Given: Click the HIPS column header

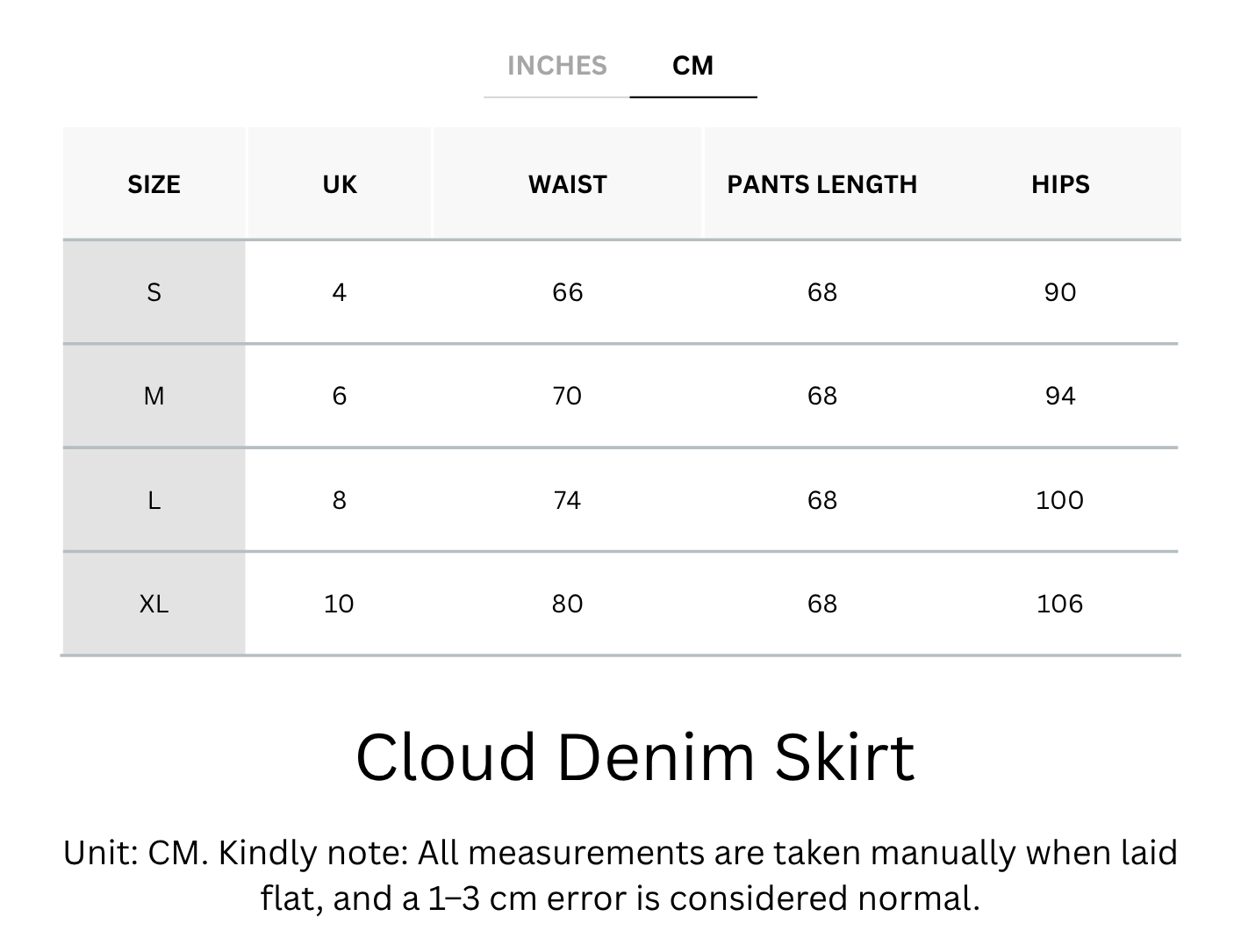Looking at the screenshot, I should point(1060,184).
